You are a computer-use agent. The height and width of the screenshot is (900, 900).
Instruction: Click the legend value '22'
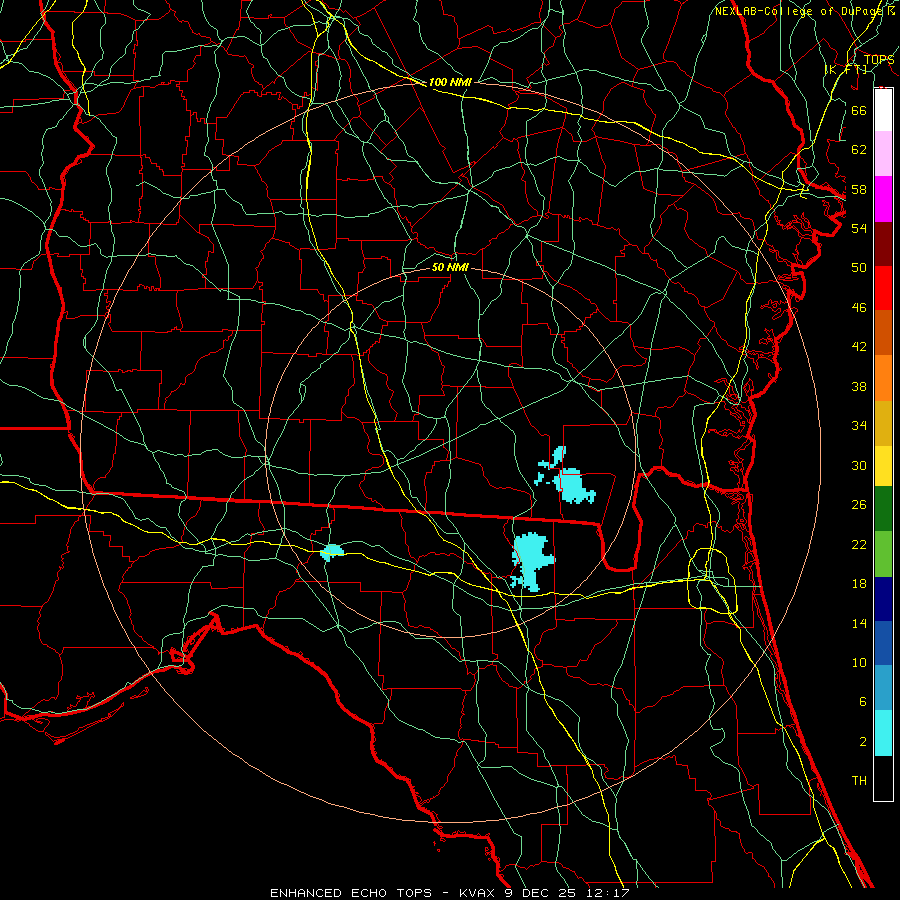tap(859, 544)
